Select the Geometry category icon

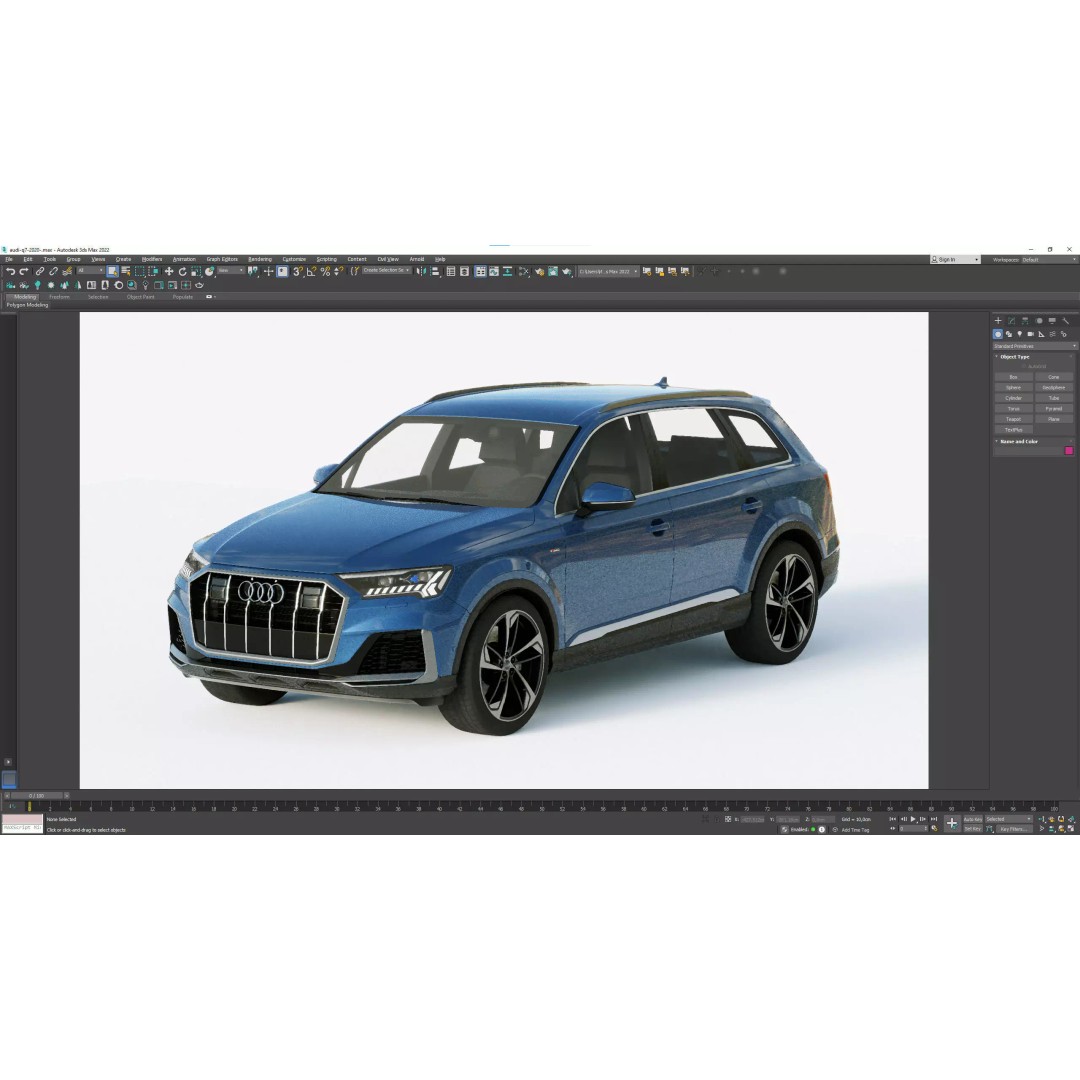pyautogui.click(x=998, y=334)
